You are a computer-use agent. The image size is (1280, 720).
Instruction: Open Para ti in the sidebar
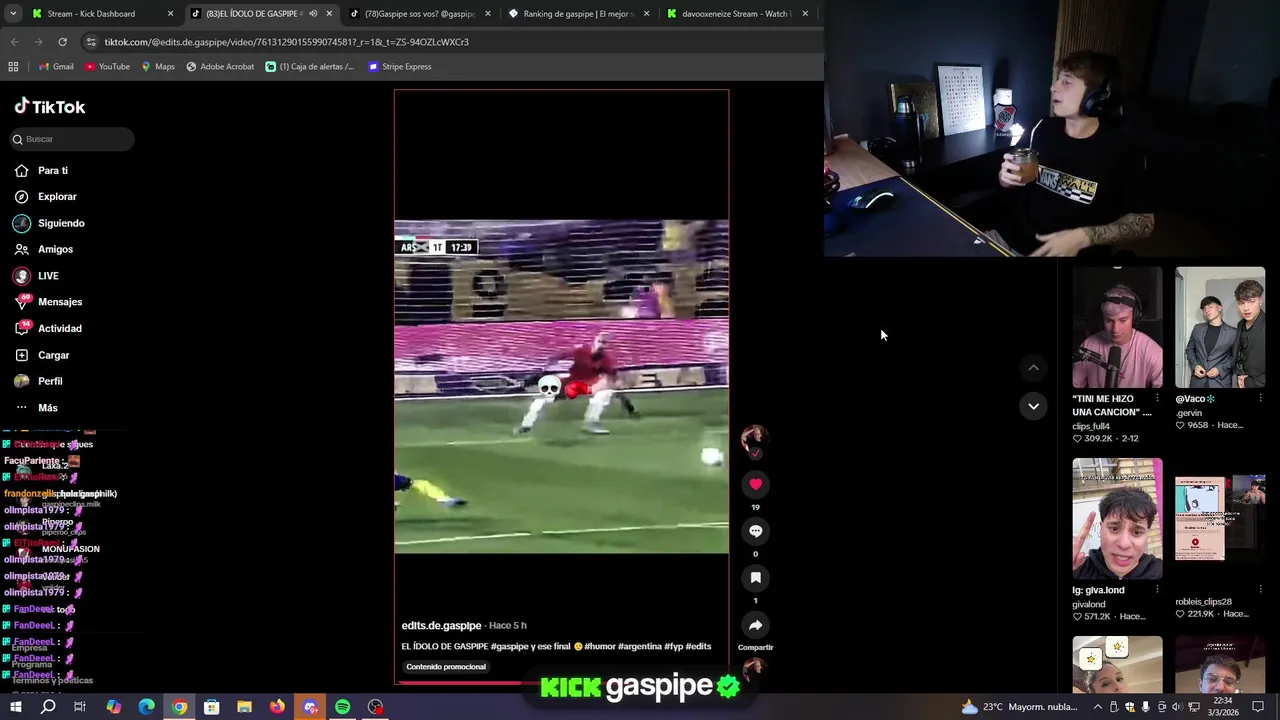click(41, 171)
